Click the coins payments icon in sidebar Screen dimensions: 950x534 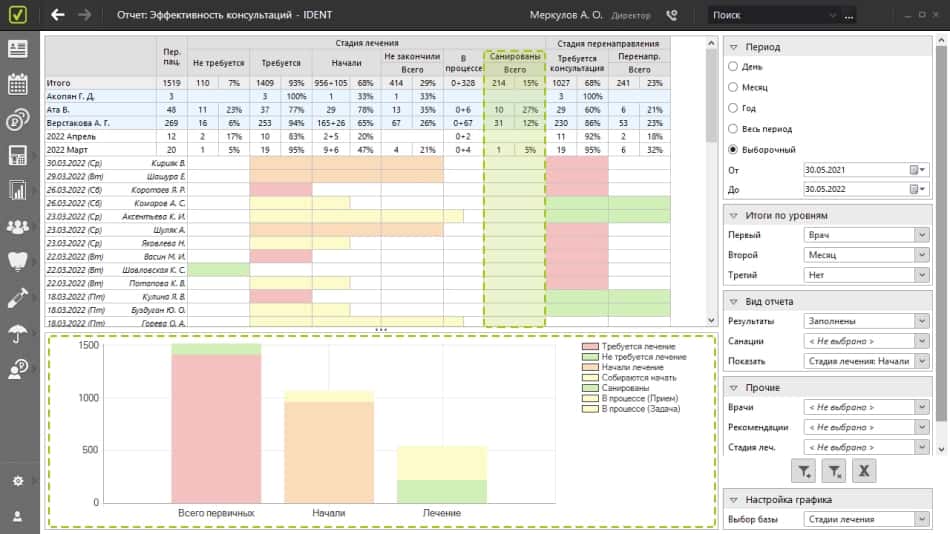coord(18,120)
